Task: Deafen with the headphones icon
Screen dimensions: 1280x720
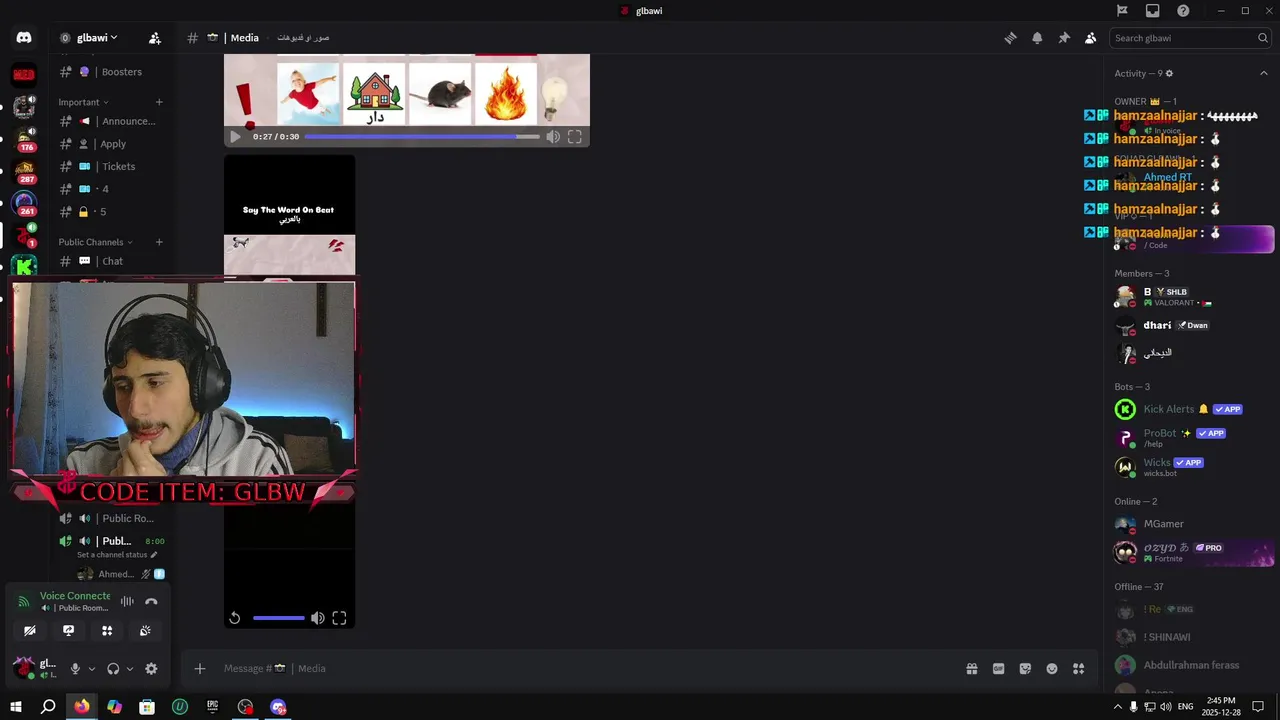Action: (x=113, y=669)
